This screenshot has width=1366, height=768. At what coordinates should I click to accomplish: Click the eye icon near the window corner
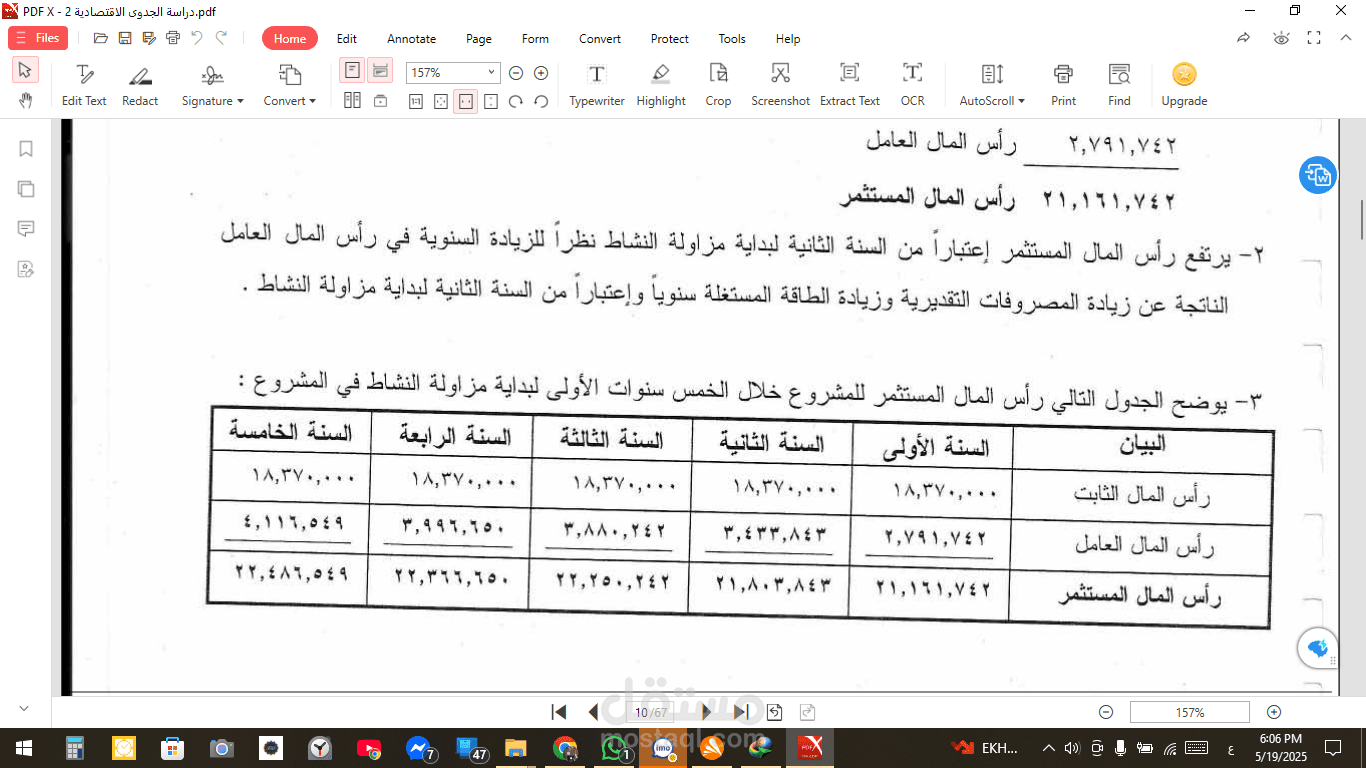coord(1281,38)
